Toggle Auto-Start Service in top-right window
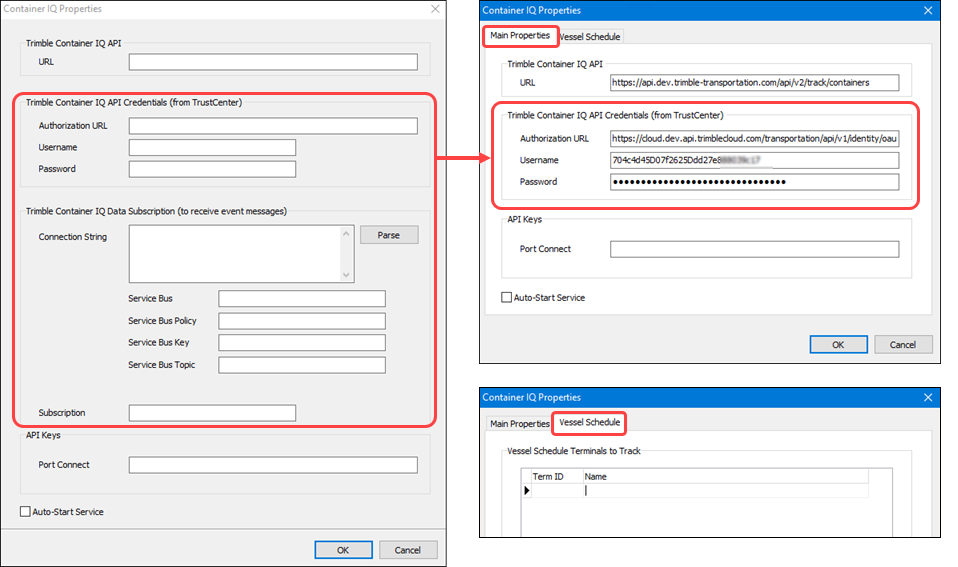 [x=506, y=298]
